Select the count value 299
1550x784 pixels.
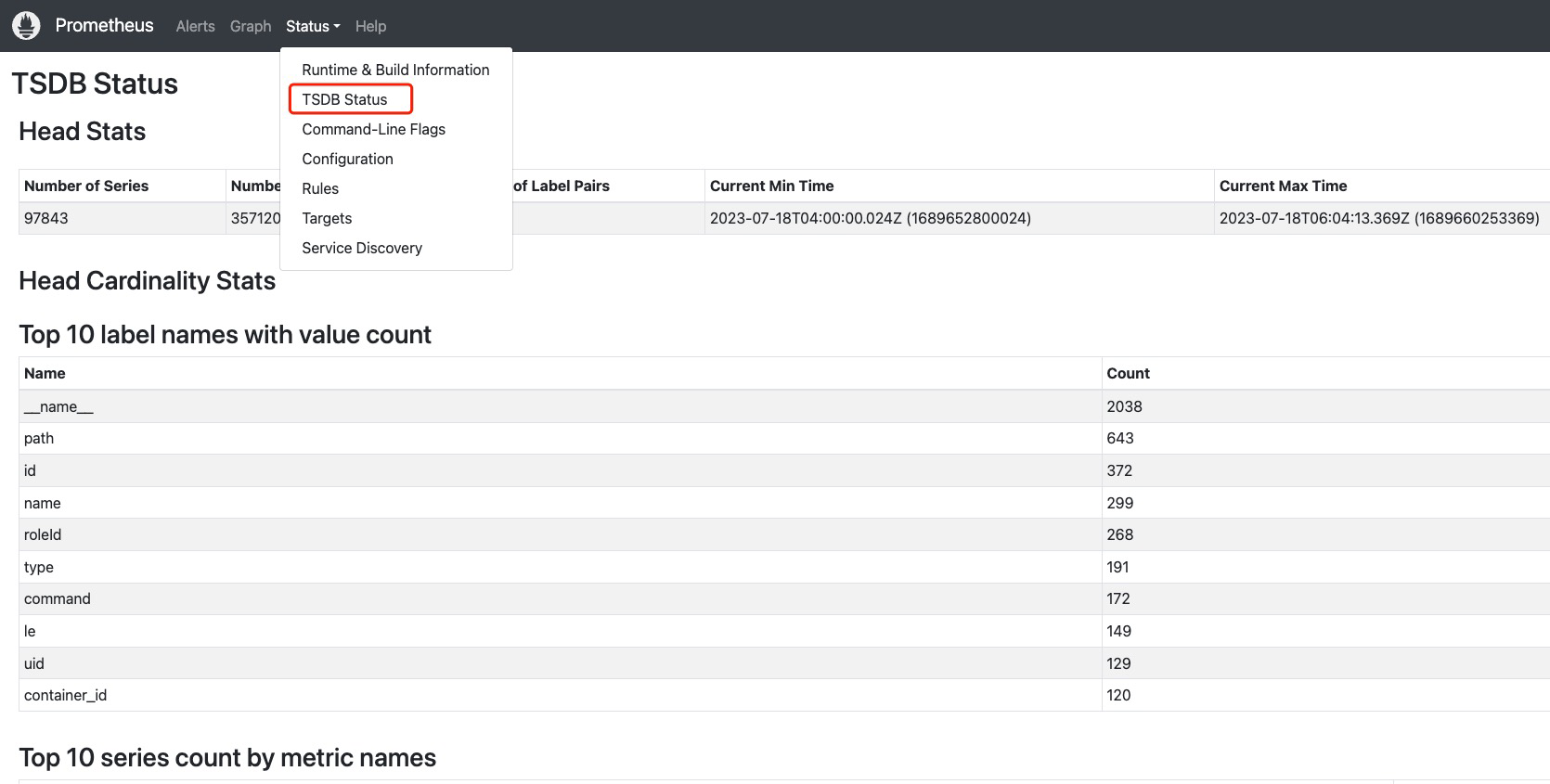1120,503
